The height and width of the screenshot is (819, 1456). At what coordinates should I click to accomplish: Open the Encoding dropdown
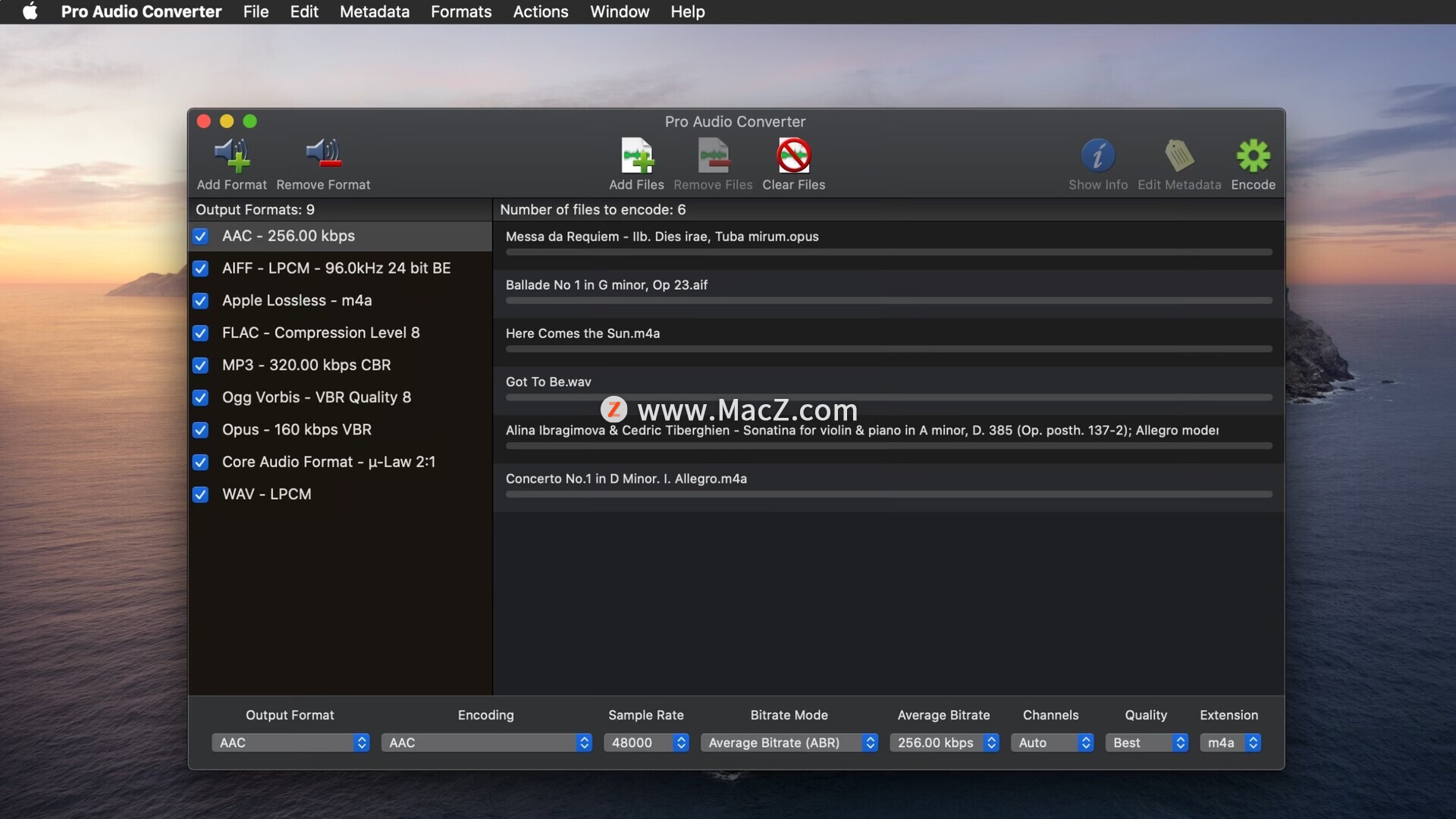click(486, 742)
